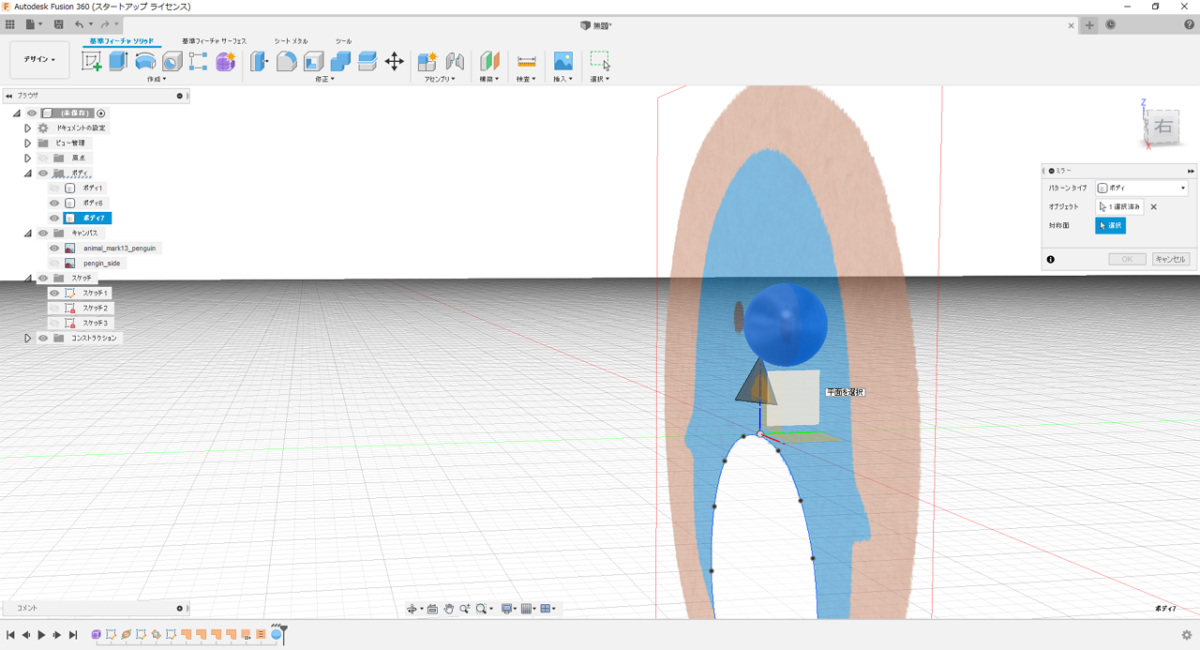Click the 1 選択済み object selector
This screenshot has height=650, width=1200.
coord(1119,207)
